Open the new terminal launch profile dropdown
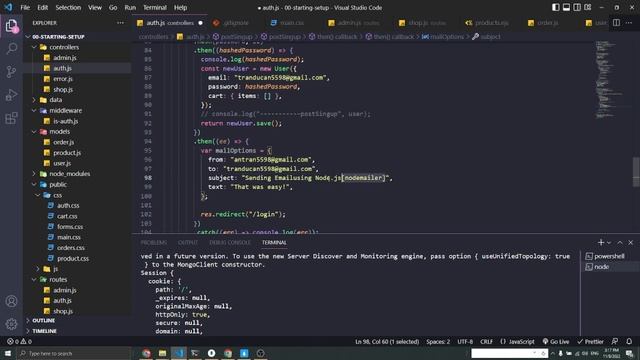 (609, 242)
